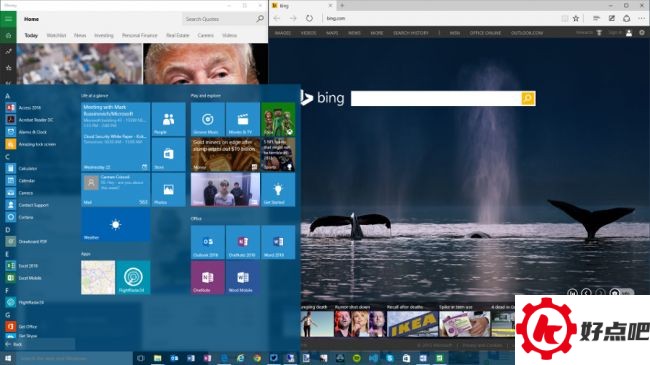This screenshot has height=365, width=650.
Task: Open the Mail tile with Carmen's message
Action: click(x=116, y=190)
